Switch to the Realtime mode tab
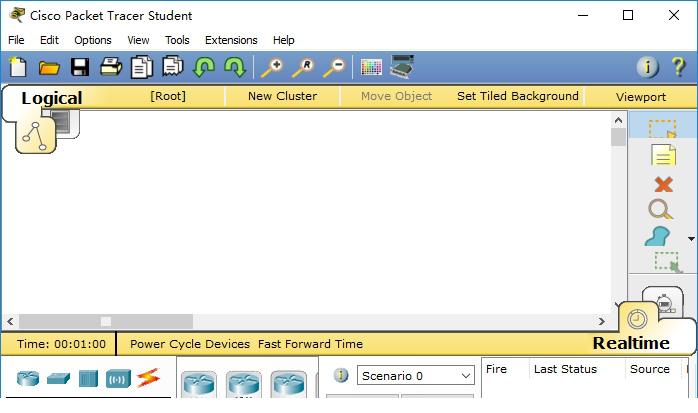This screenshot has height=413, width=698. pos(631,343)
